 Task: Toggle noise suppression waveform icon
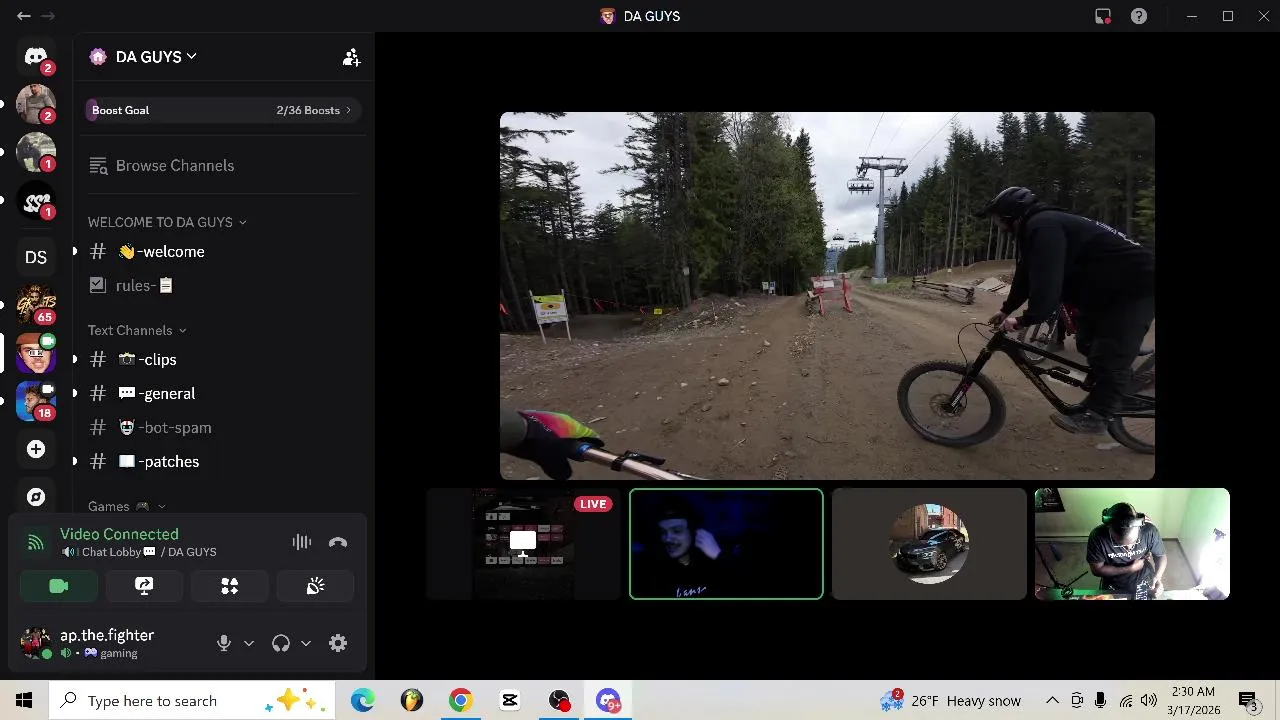pyautogui.click(x=302, y=542)
